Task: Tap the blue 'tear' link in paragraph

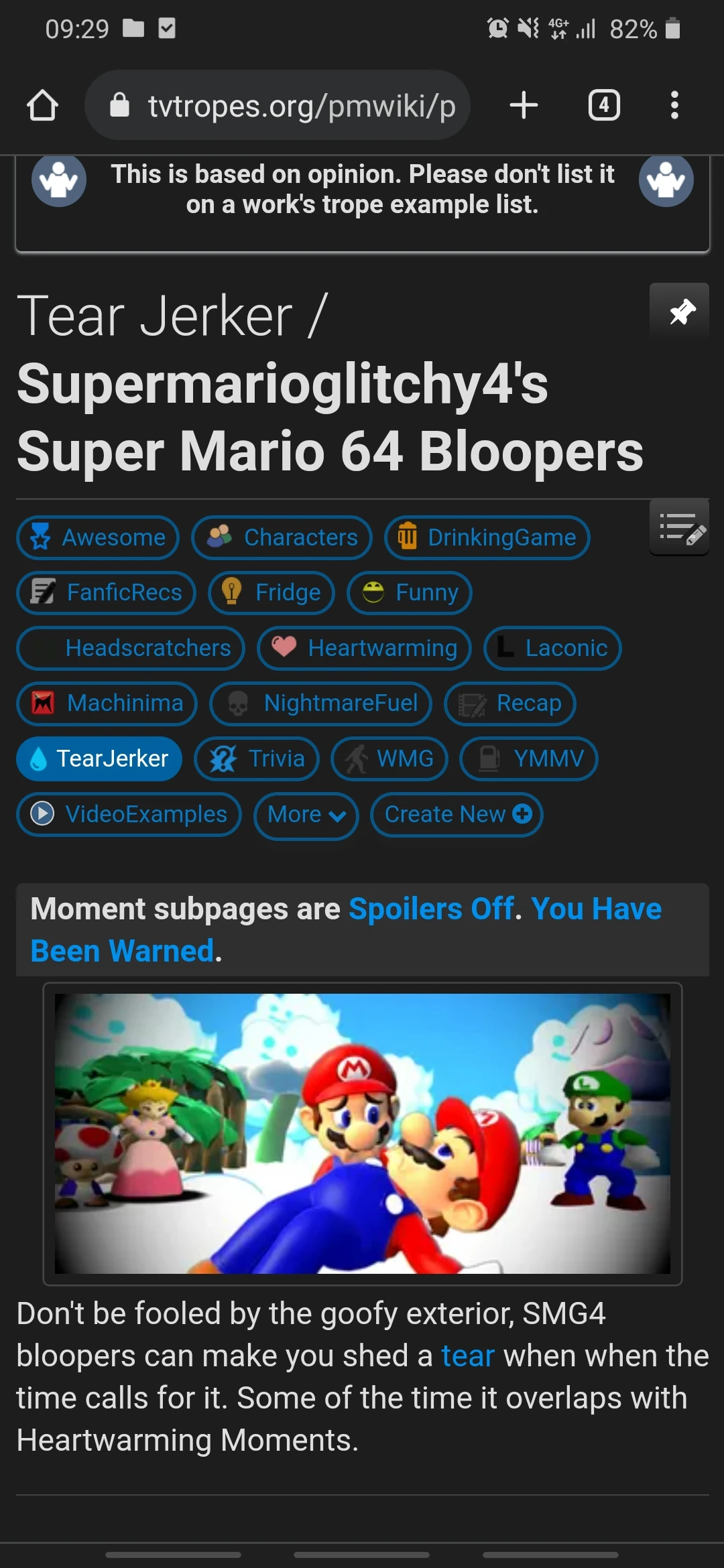Action: [x=468, y=1356]
